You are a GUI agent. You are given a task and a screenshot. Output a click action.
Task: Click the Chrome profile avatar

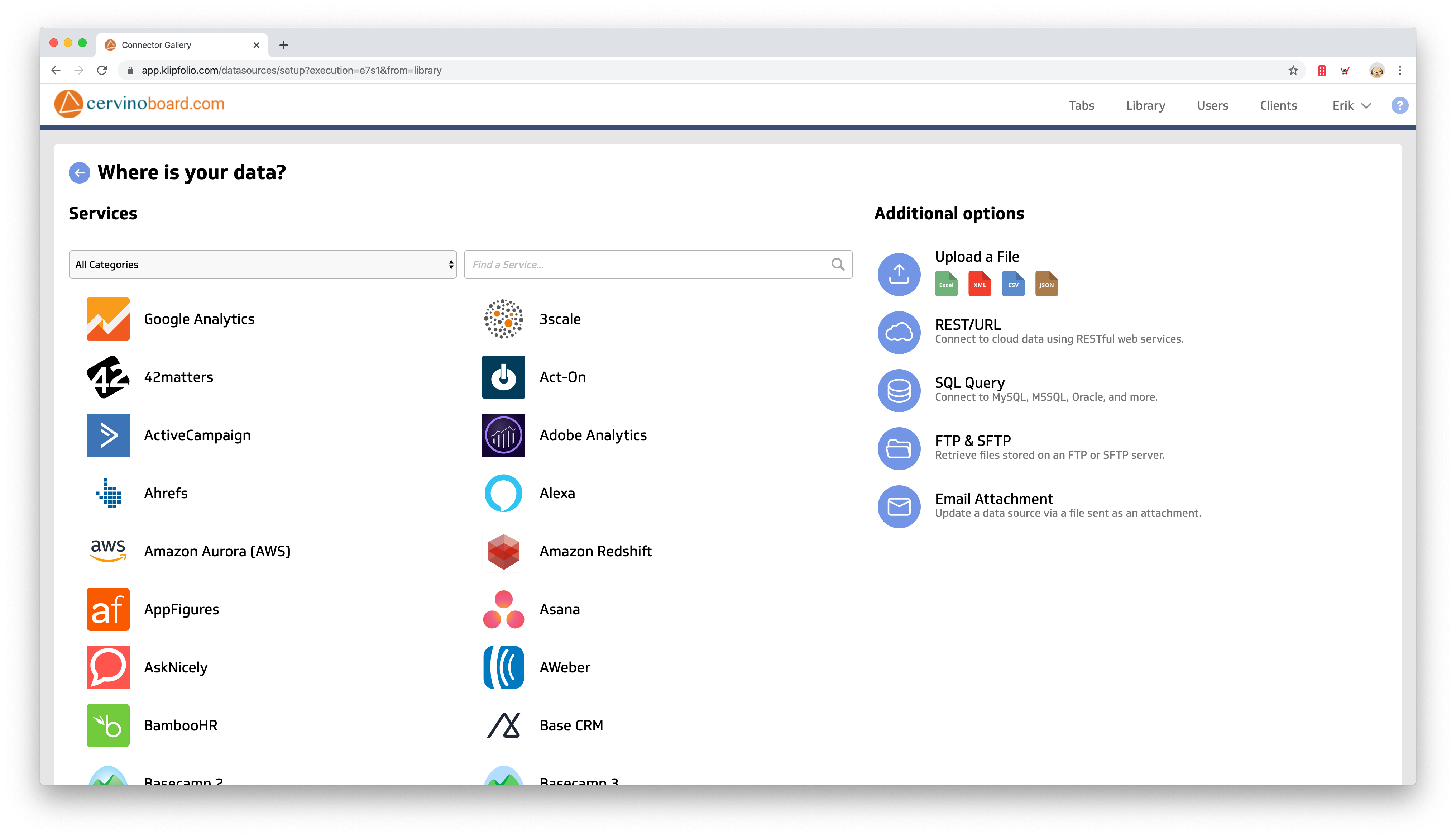1376,70
